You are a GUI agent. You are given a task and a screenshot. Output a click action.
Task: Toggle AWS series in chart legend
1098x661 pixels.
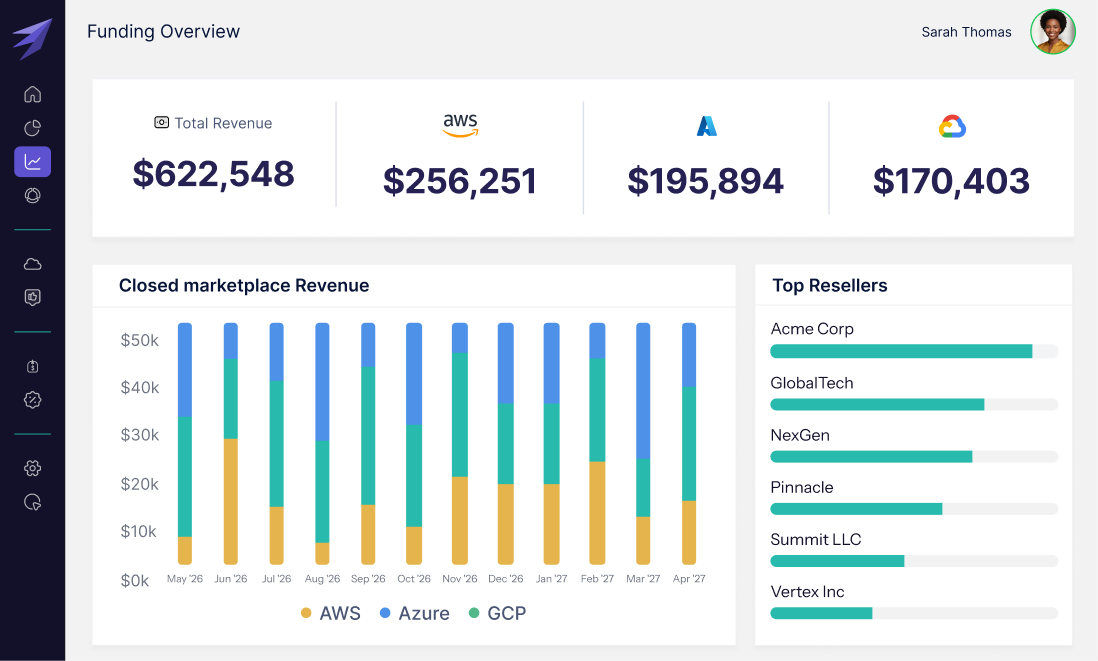pos(331,613)
